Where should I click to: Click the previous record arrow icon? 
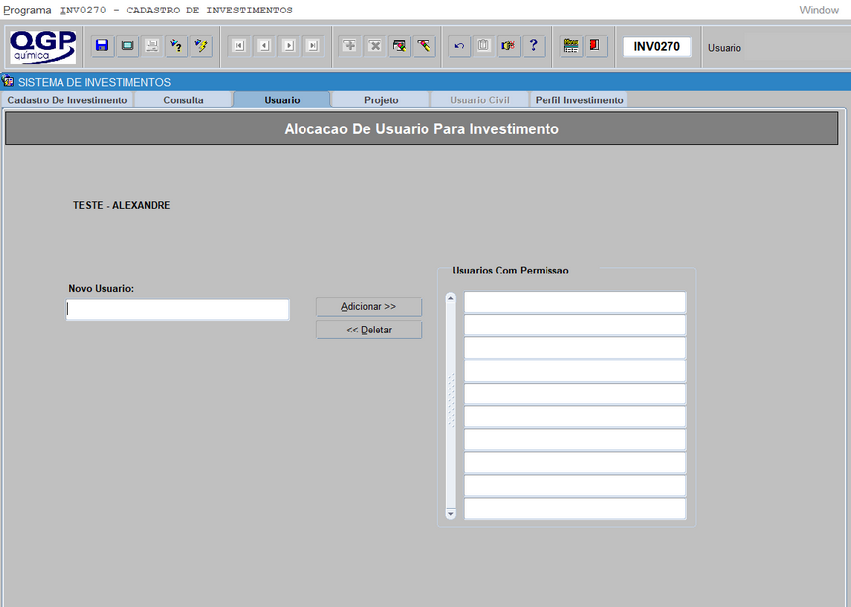[264, 46]
